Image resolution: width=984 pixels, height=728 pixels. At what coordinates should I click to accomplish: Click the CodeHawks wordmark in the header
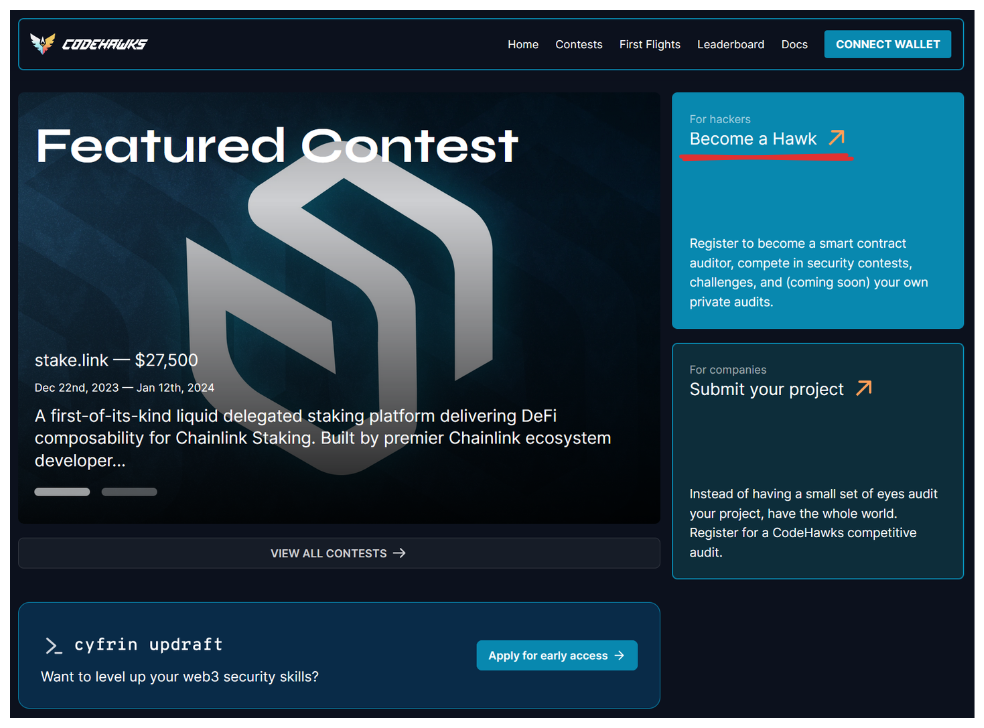point(104,44)
